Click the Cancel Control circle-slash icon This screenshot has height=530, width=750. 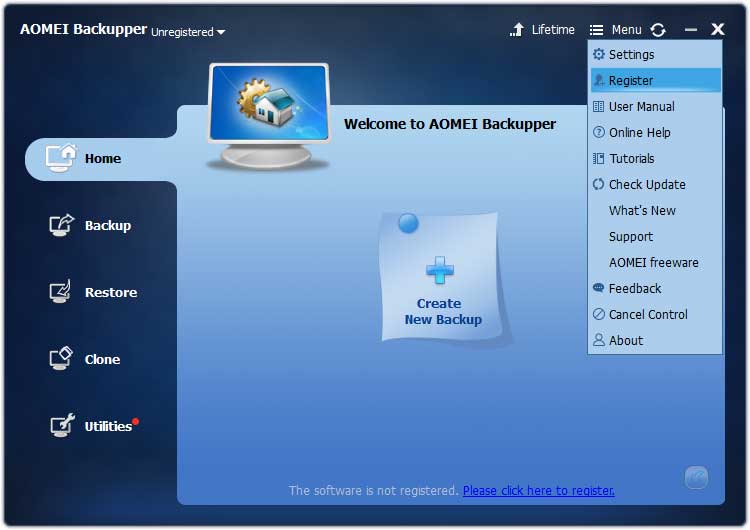[x=599, y=314]
